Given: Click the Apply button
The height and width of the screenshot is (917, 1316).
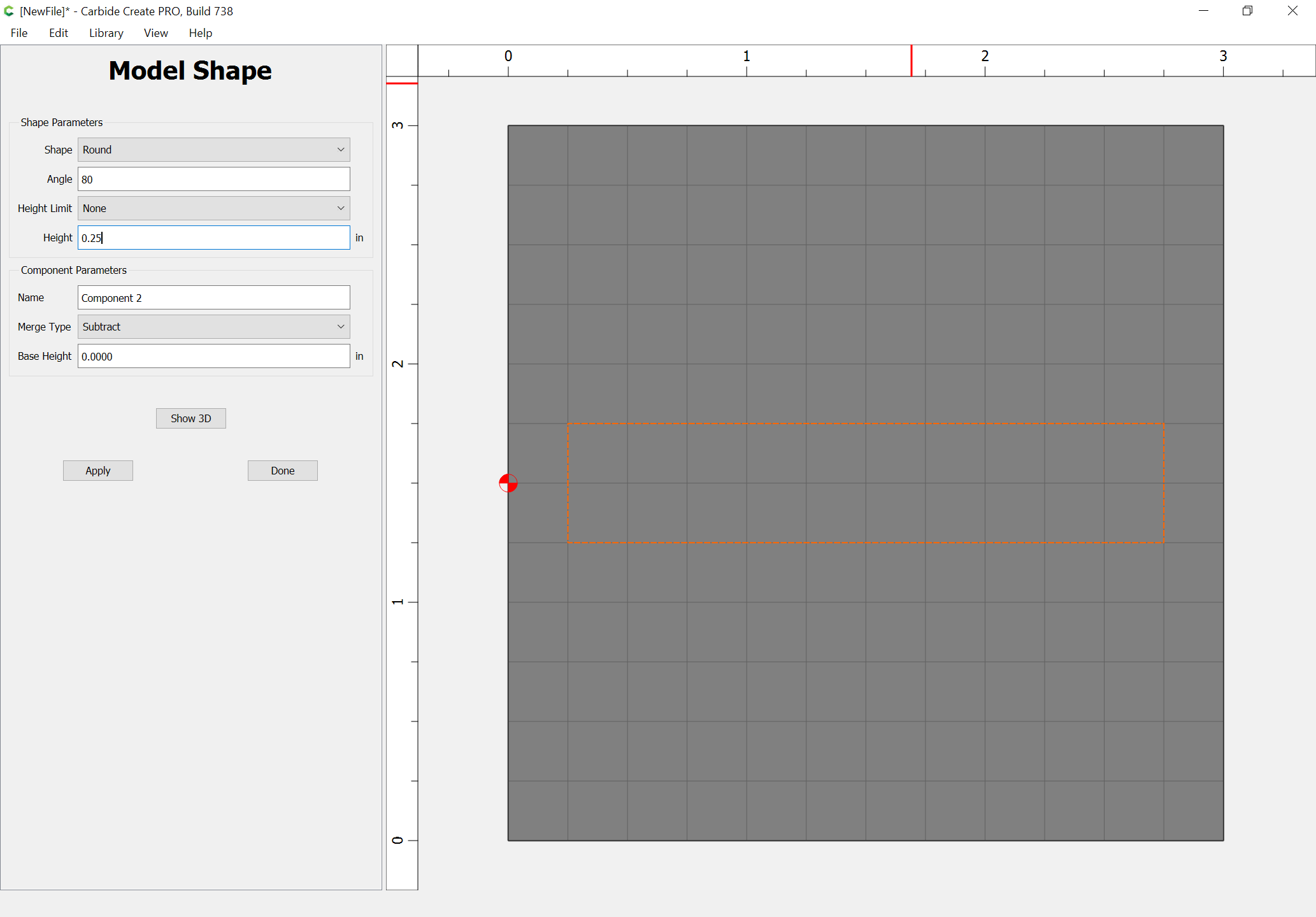Looking at the screenshot, I should tap(98, 471).
